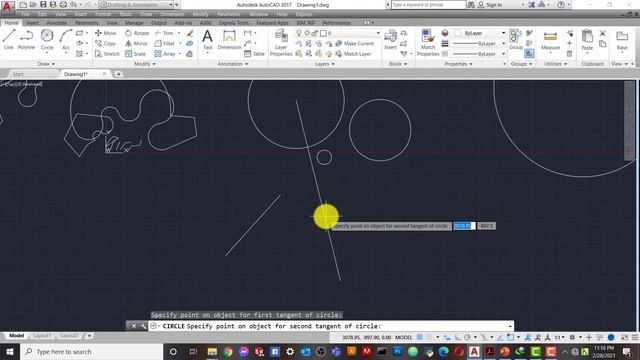Click the Move tool
Screen dimensions: 640x360
point(105,33)
